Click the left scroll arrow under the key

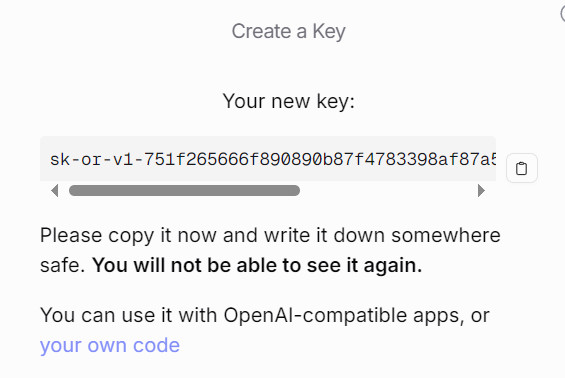click(x=55, y=191)
